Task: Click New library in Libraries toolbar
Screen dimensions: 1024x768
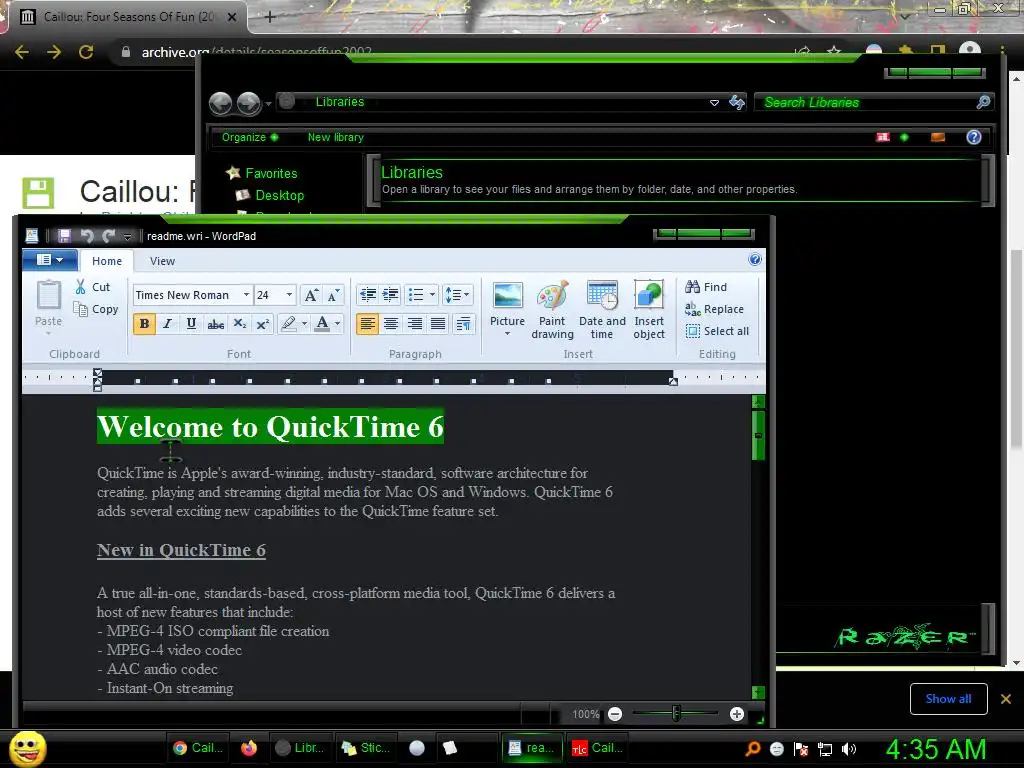Action: tap(336, 137)
